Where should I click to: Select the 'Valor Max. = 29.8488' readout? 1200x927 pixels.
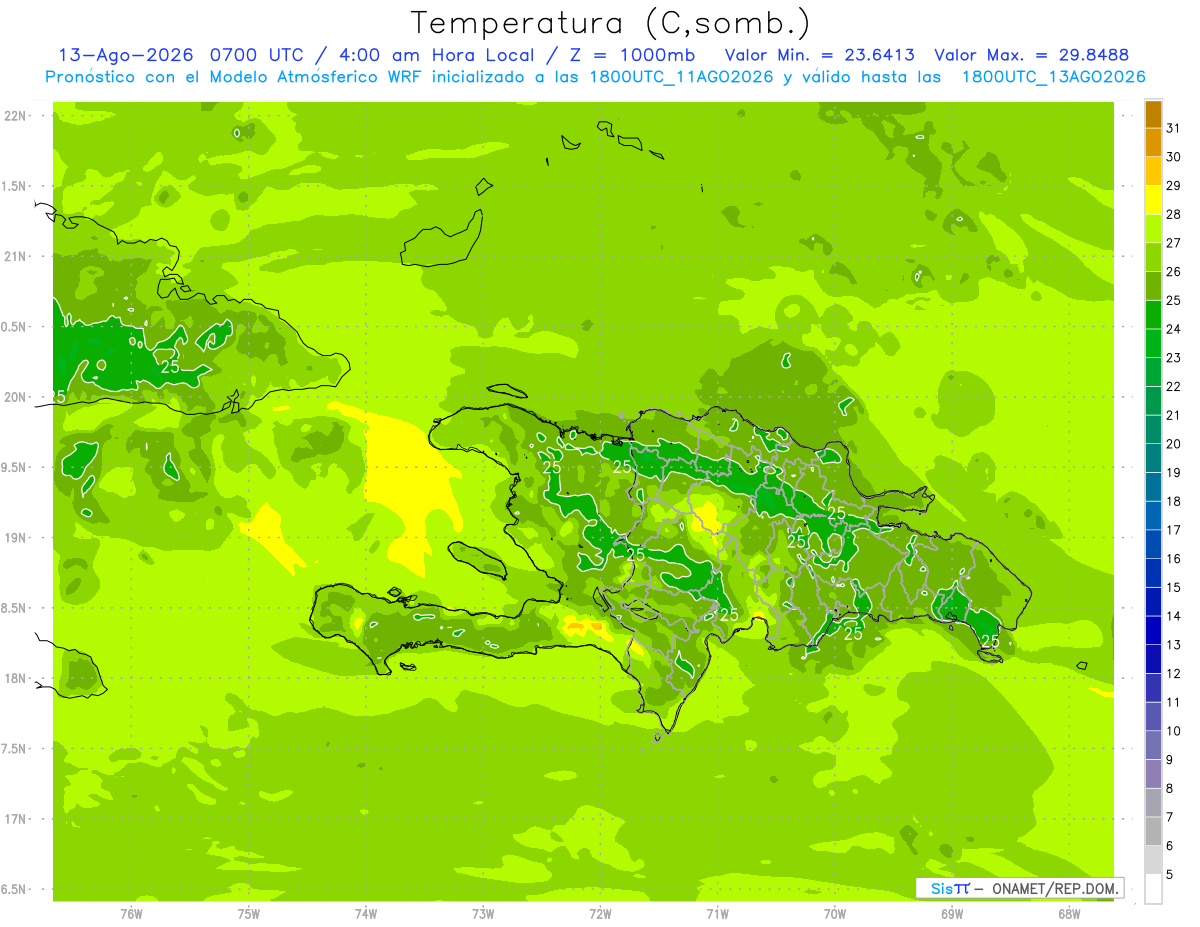[x=1031, y=55]
